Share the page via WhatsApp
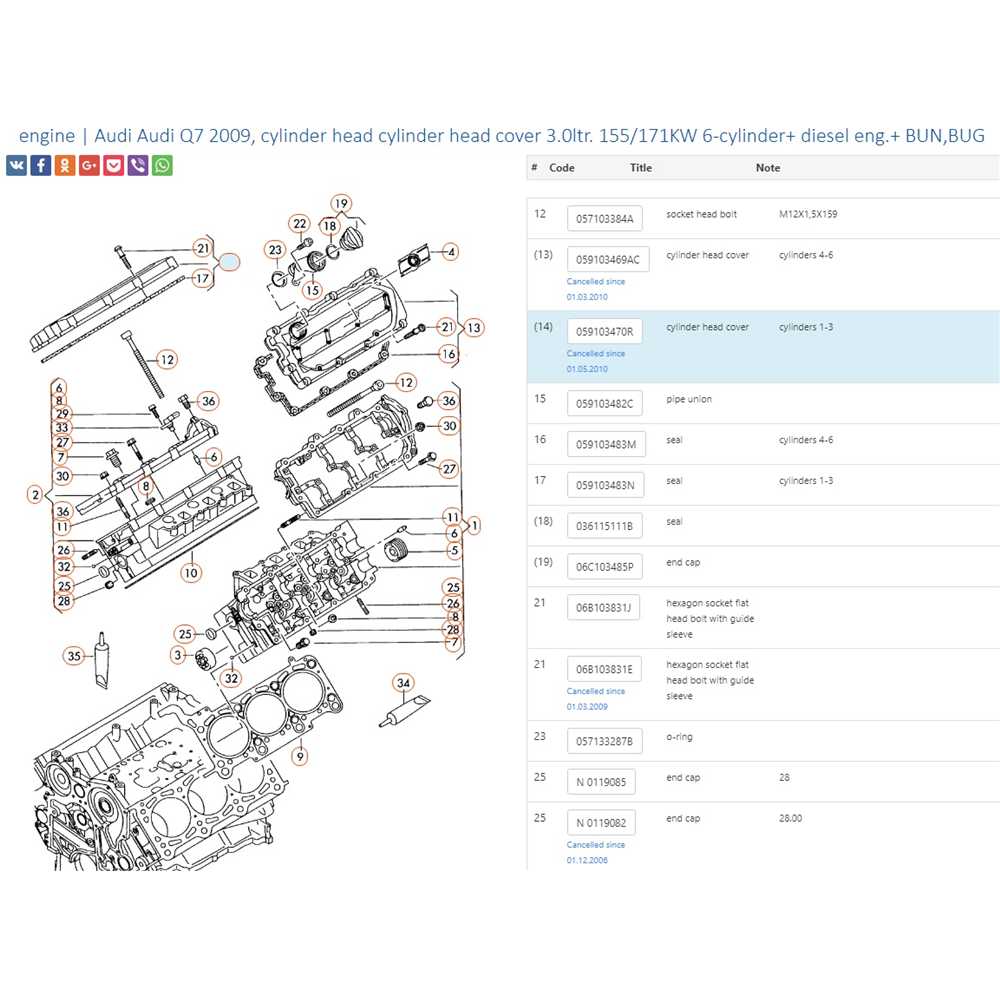Screen dimensions: 1000x1000 tap(162, 166)
